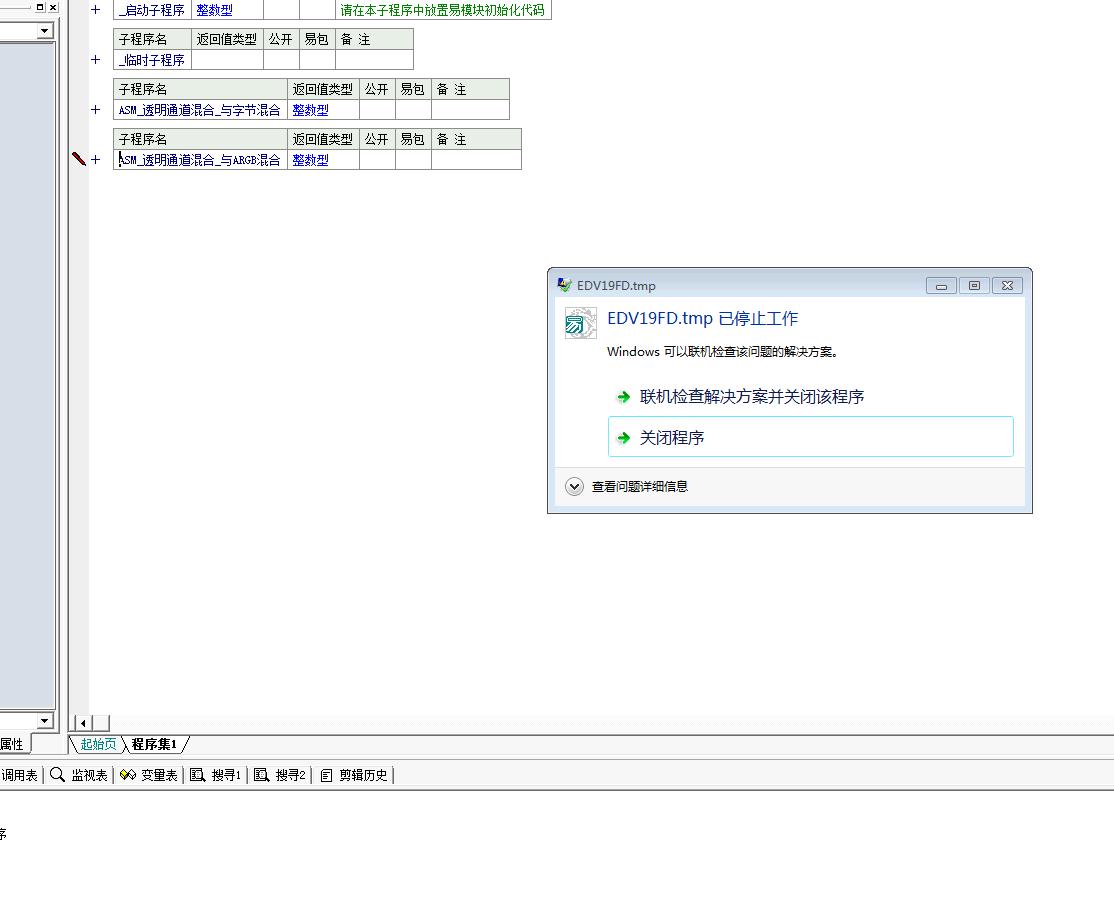This screenshot has height=915, width=1114.
Task: Click red marker beside ASM_透明通道混合_与ARGB混合
Action: click(79, 159)
